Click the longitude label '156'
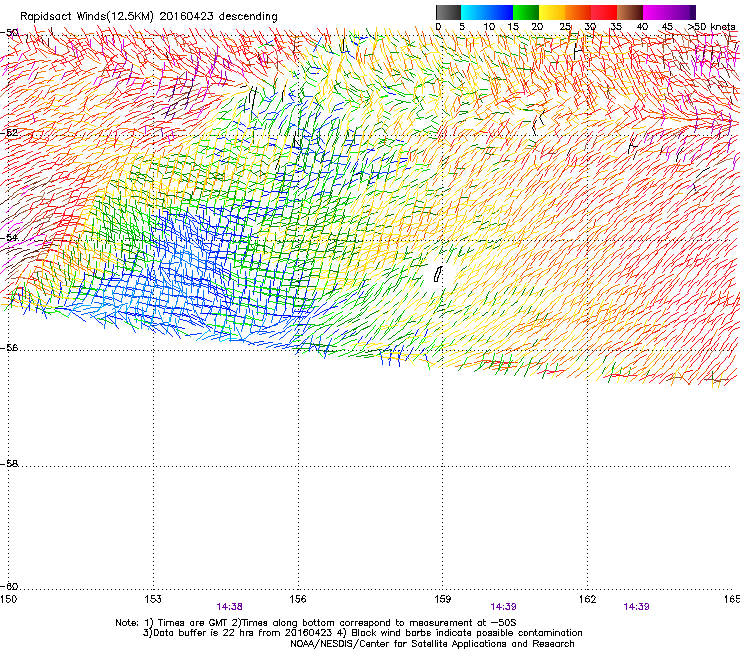Image resolution: width=740 pixels, height=650 pixels. pos(298,599)
